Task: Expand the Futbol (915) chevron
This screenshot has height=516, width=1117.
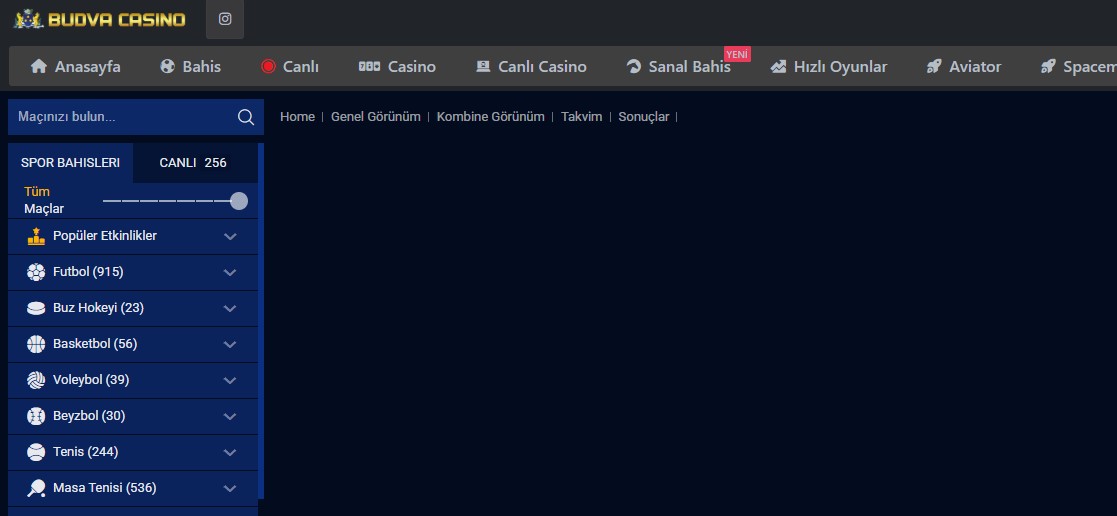Action: pos(230,272)
